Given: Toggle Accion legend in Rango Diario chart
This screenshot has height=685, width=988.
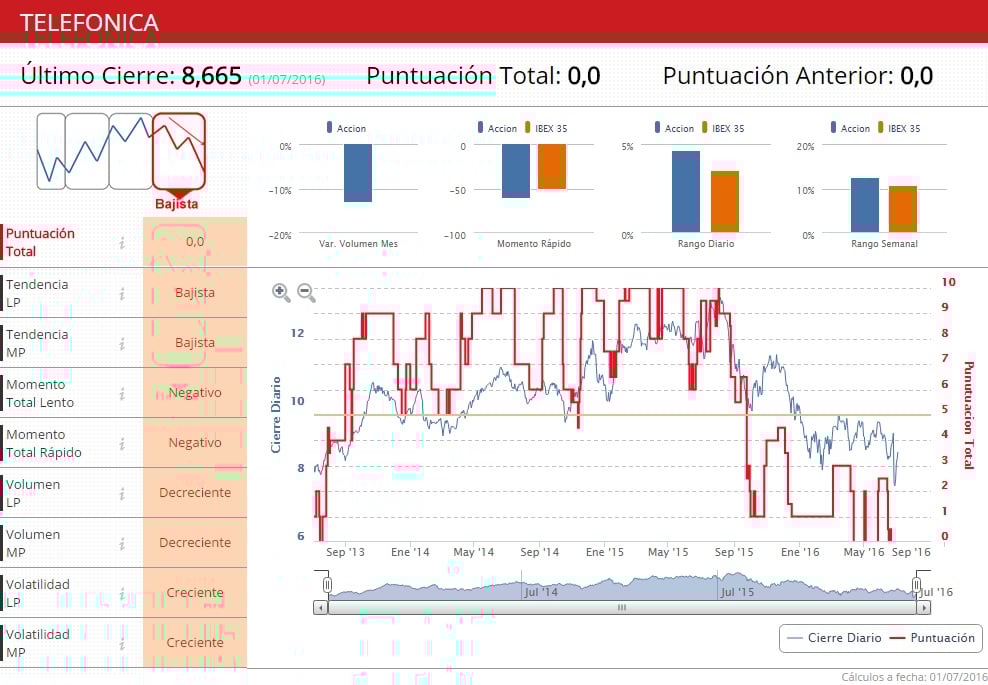Looking at the screenshot, I should click(x=674, y=128).
